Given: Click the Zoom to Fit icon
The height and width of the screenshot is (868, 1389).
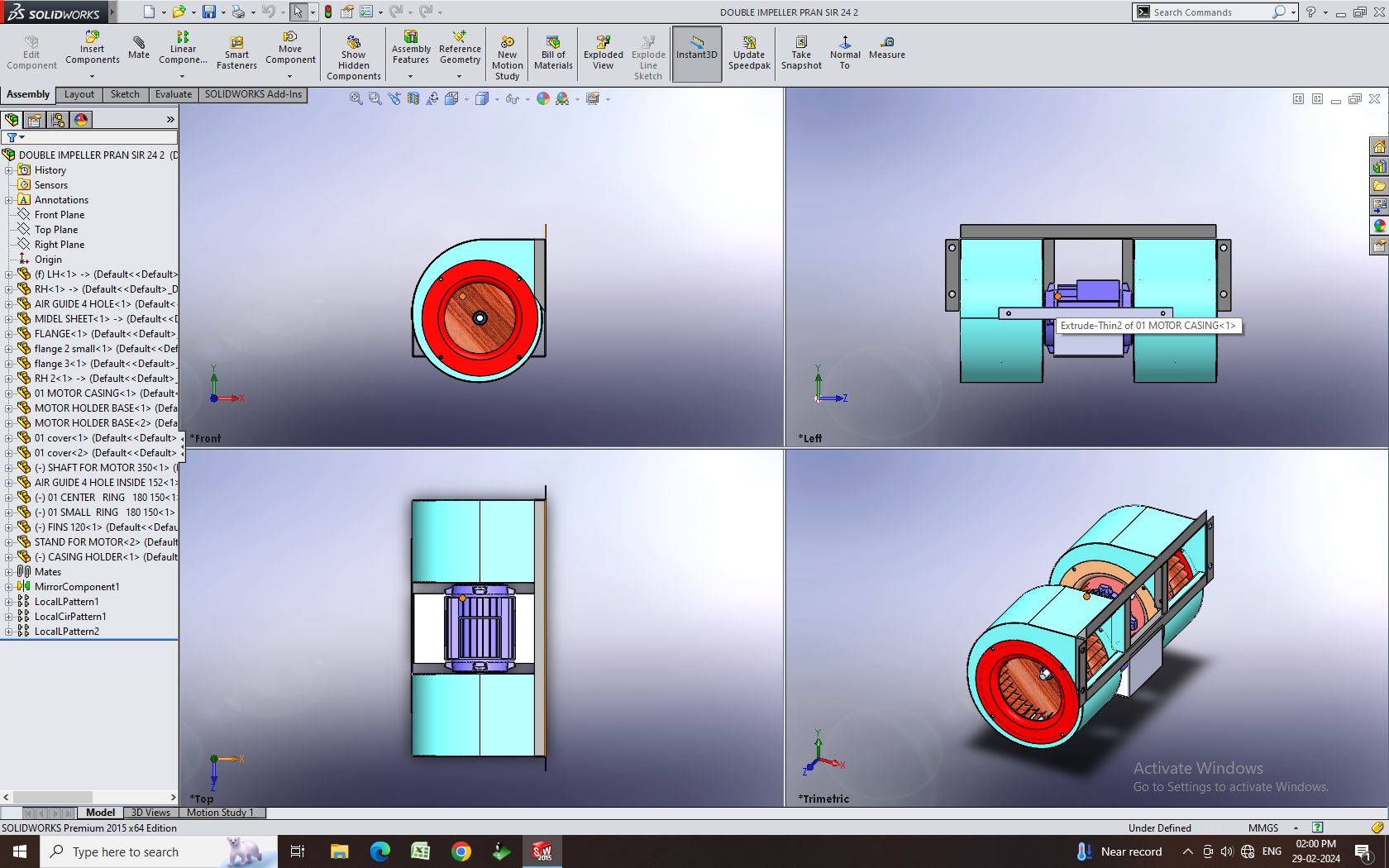Looking at the screenshot, I should [x=356, y=98].
